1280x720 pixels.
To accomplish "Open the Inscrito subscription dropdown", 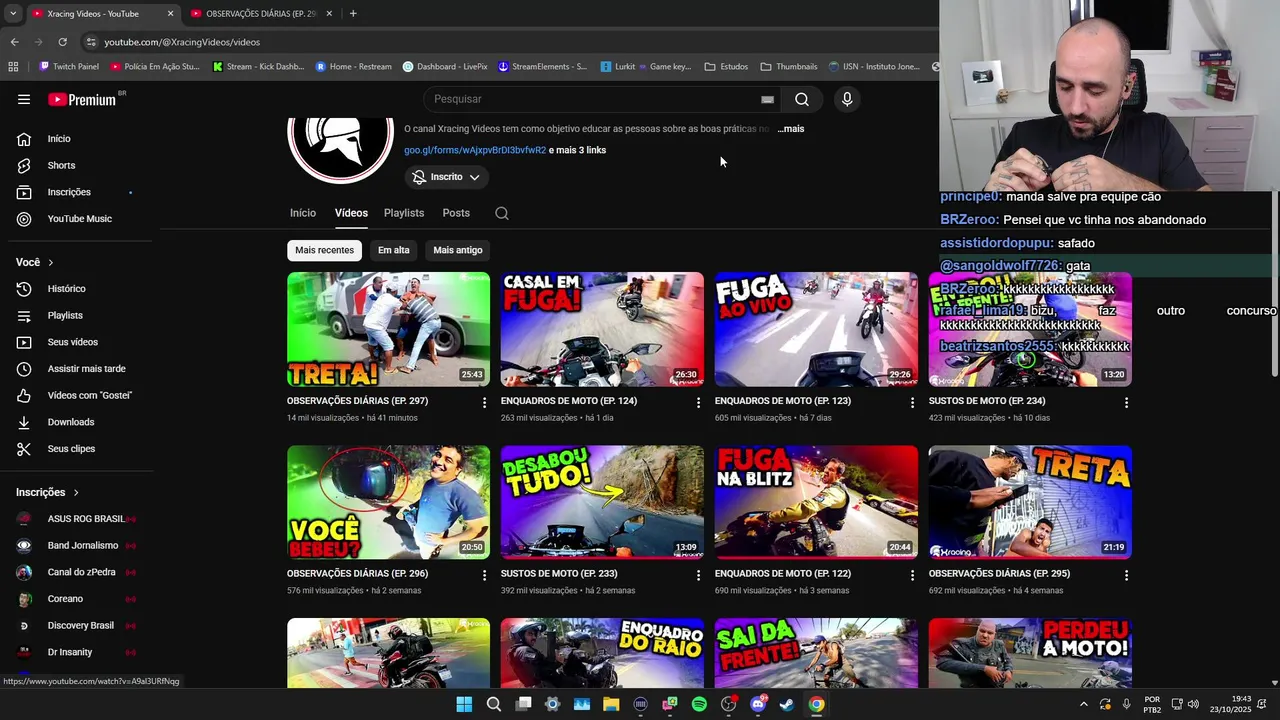I will pyautogui.click(x=447, y=177).
